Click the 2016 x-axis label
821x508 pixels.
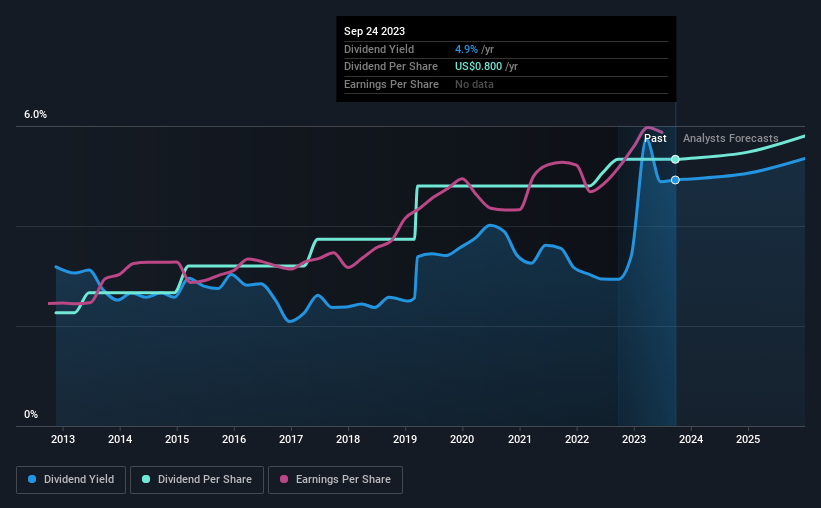pos(234,439)
